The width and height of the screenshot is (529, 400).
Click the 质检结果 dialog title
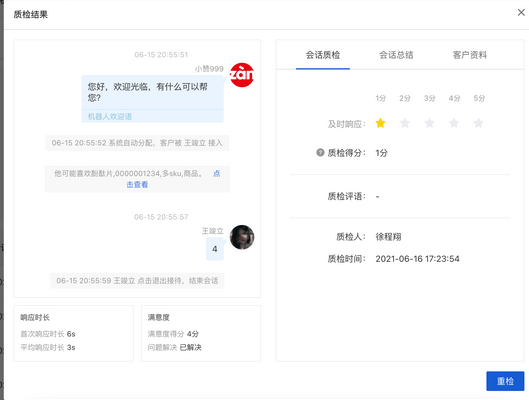[31, 15]
